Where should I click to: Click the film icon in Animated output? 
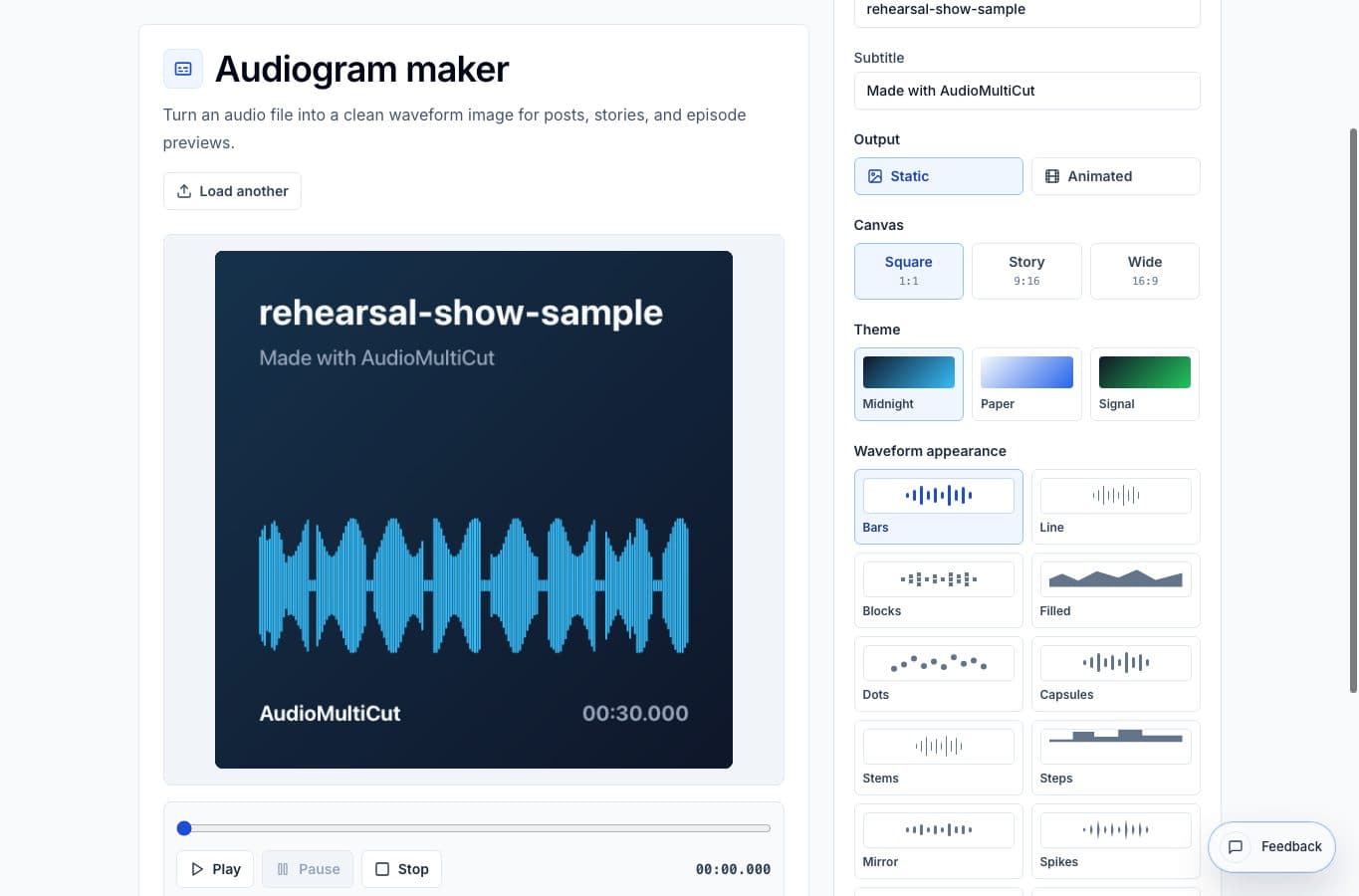(x=1052, y=176)
